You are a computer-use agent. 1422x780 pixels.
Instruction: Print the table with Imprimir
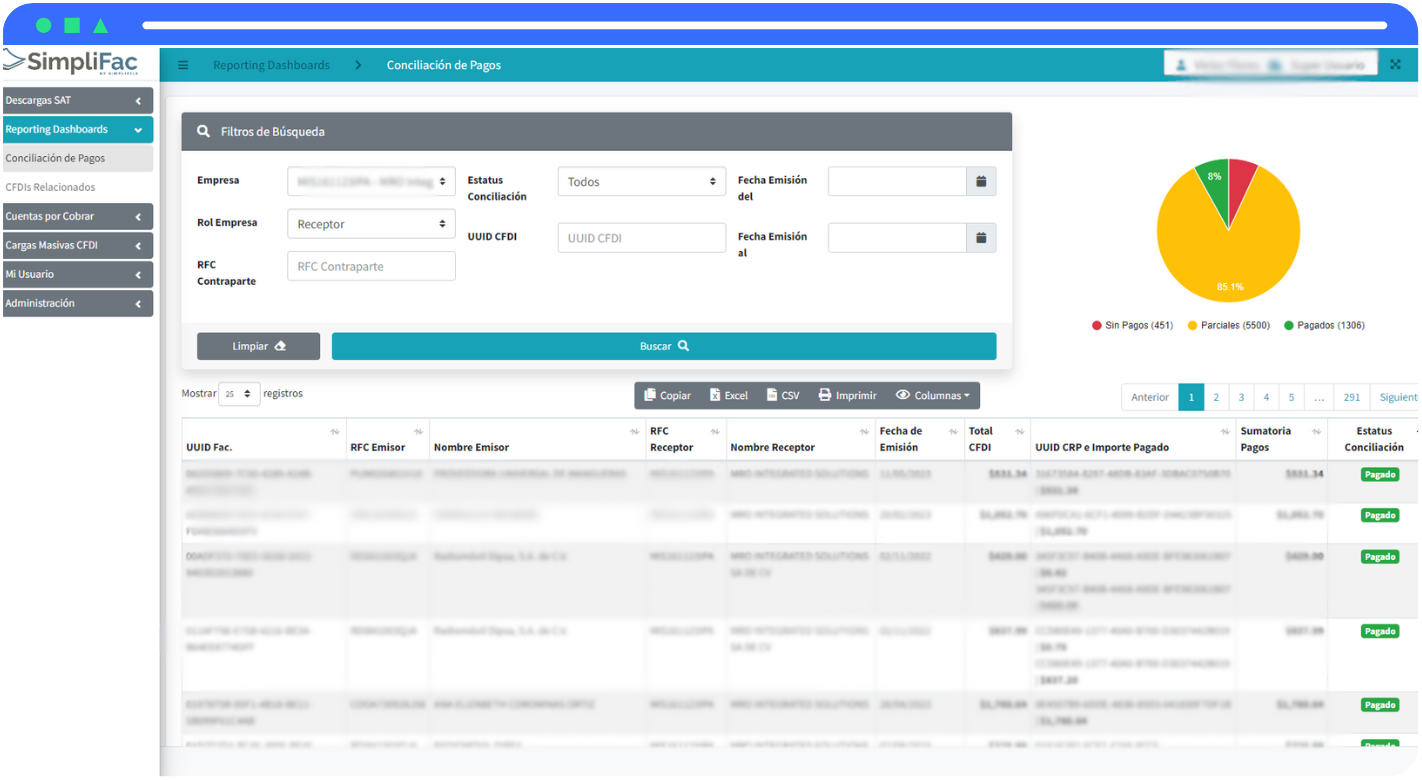(847, 395)
